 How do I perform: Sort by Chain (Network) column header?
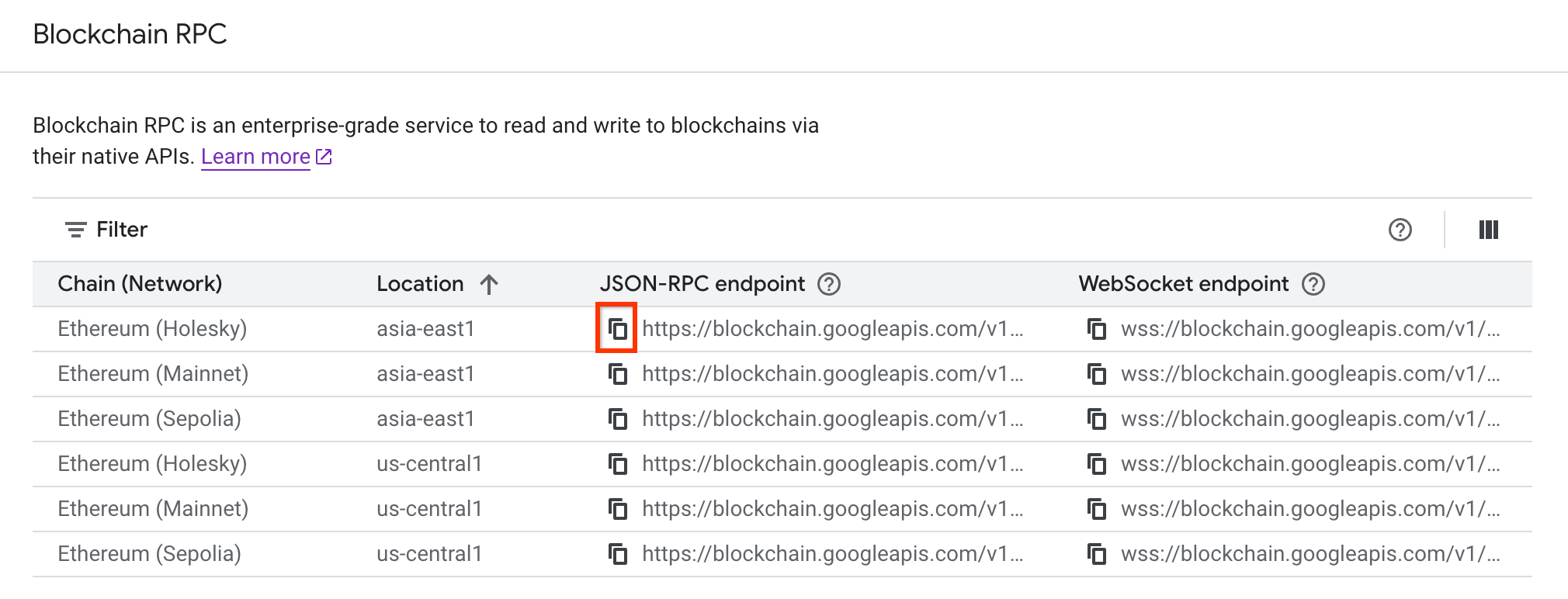pos(140,284)
